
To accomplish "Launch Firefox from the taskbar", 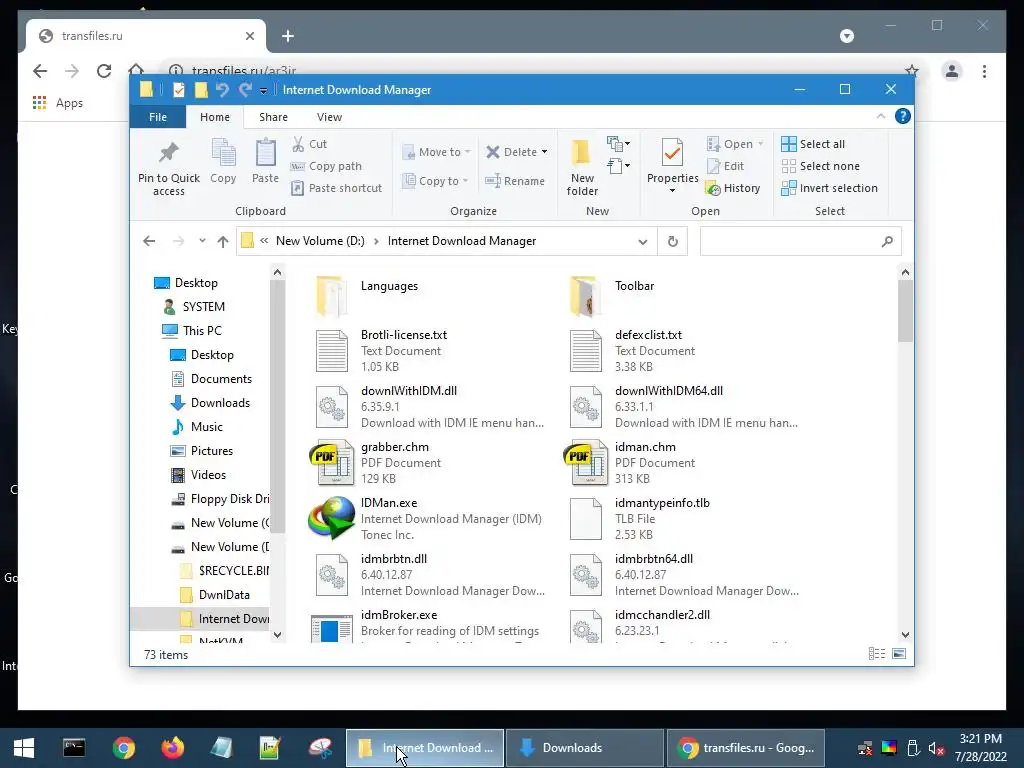I will pyautogui.click(x=172, y=748).
